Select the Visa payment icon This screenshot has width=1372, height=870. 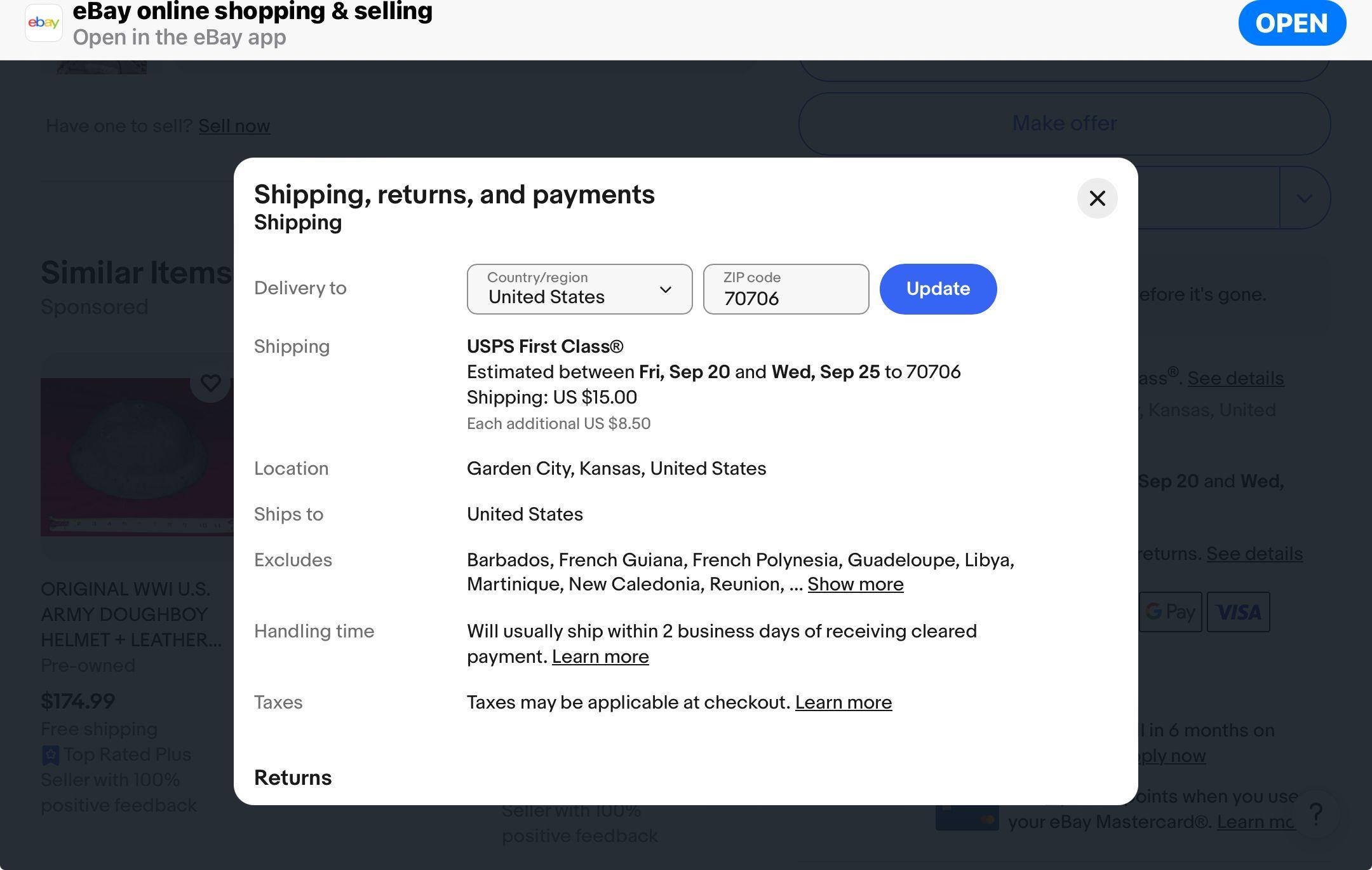(1237, 612)
